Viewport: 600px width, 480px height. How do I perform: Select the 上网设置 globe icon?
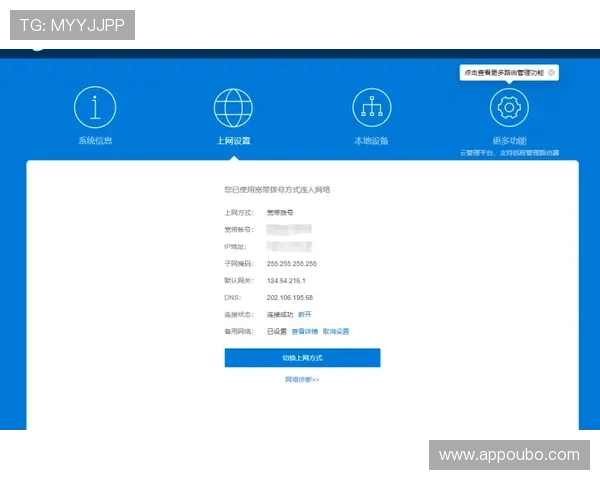coord(233,108)
